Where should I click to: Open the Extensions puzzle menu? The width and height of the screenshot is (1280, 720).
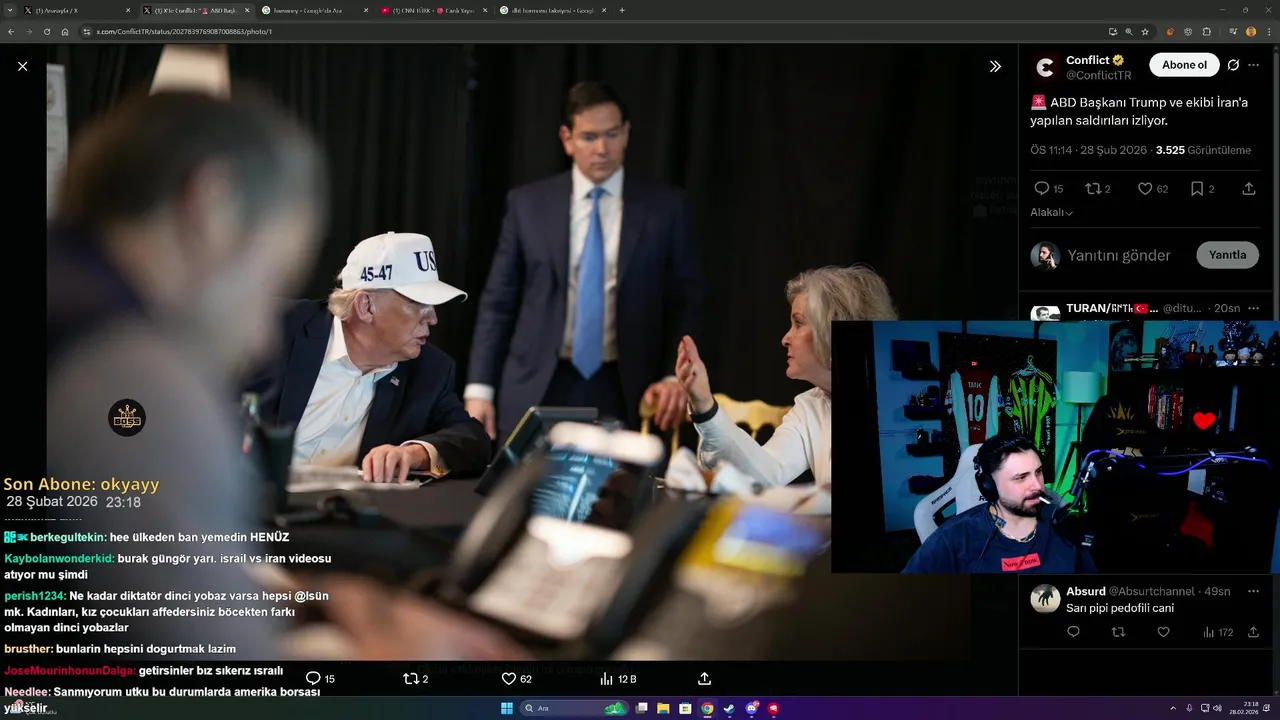click(1207, 32)
